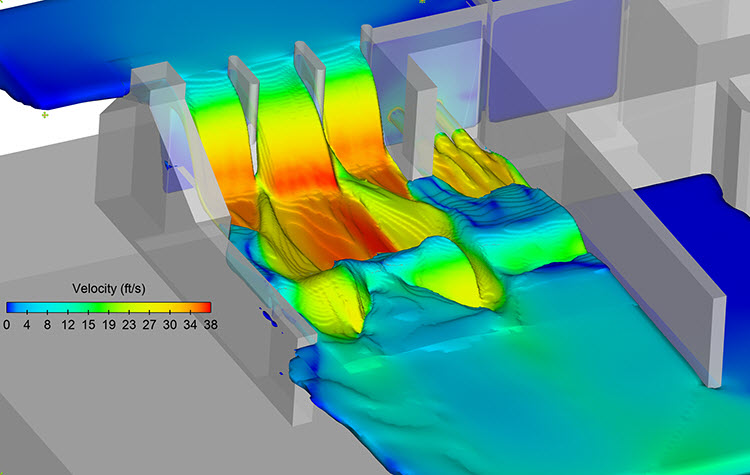The height and width of the screenshot is (475, 750).
Task: Click the legend value 27
Action: [149, 325]
